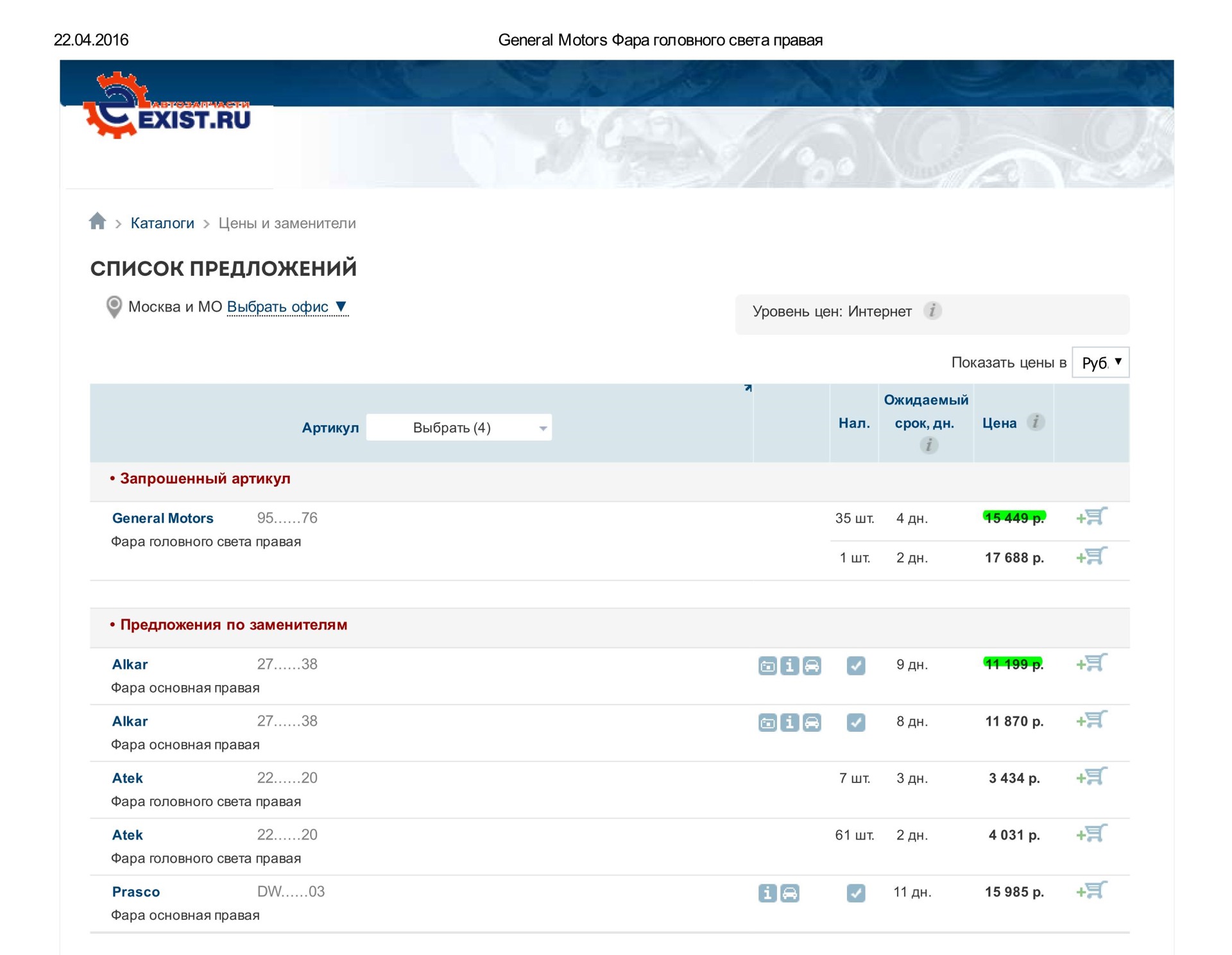Add Atek 4 031 р. offer to cart
This screenshot has width=1232, height=955.
1092,833
